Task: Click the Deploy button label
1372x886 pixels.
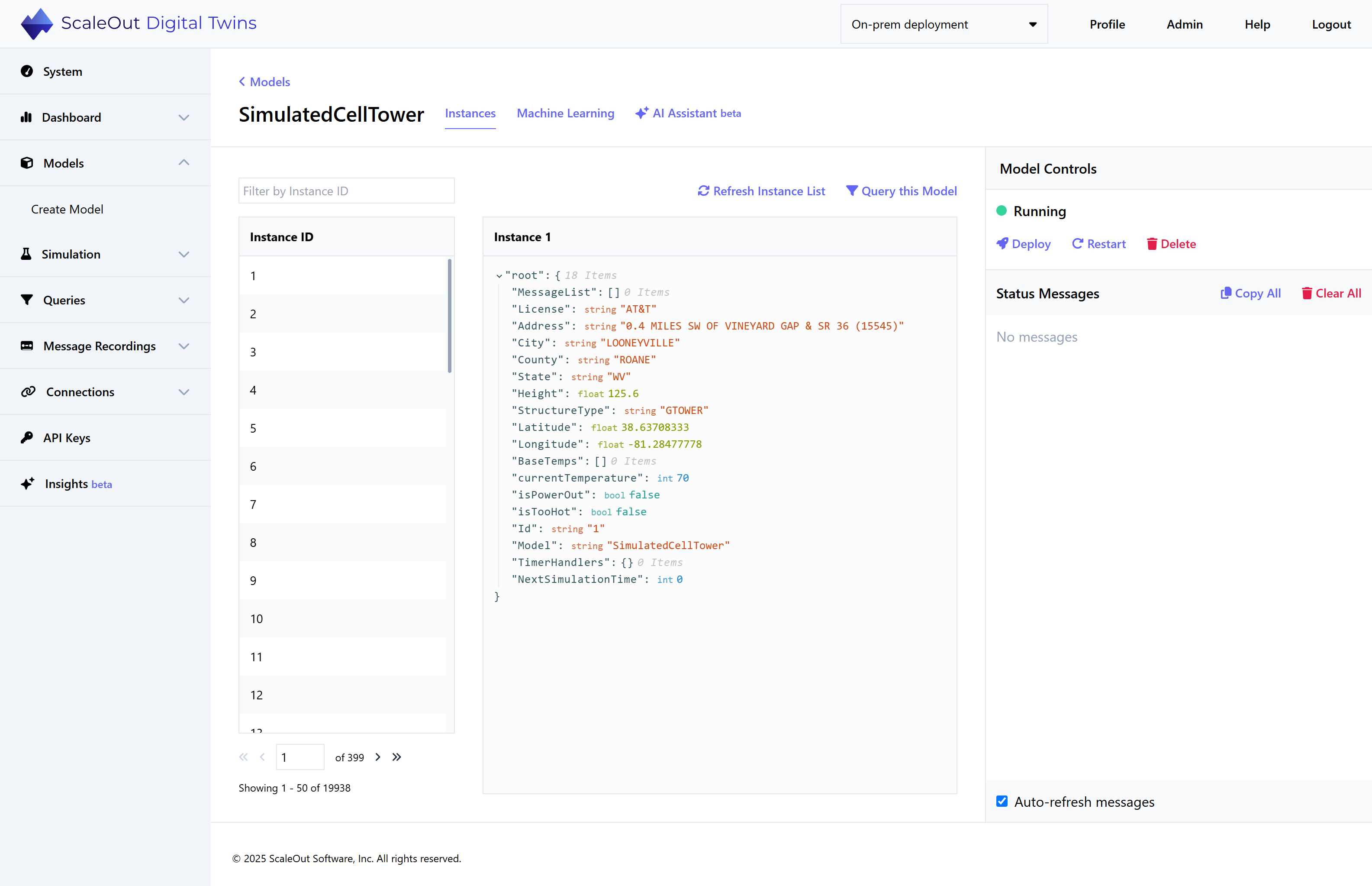Action: point(1031,244)
